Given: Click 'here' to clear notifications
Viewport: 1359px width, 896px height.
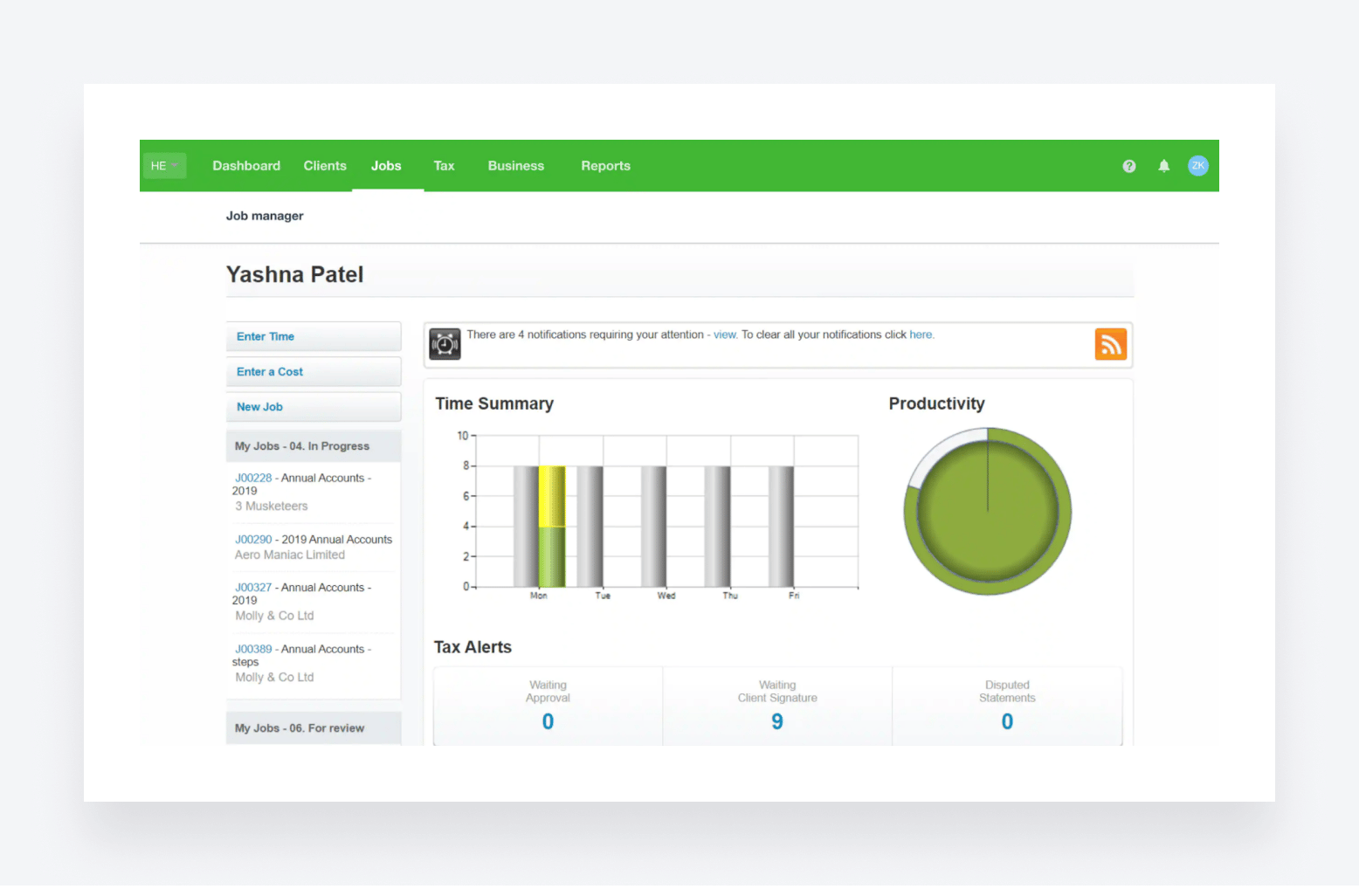Looking at the screenshot, I should pyautogui.click(x=921, y=334).
